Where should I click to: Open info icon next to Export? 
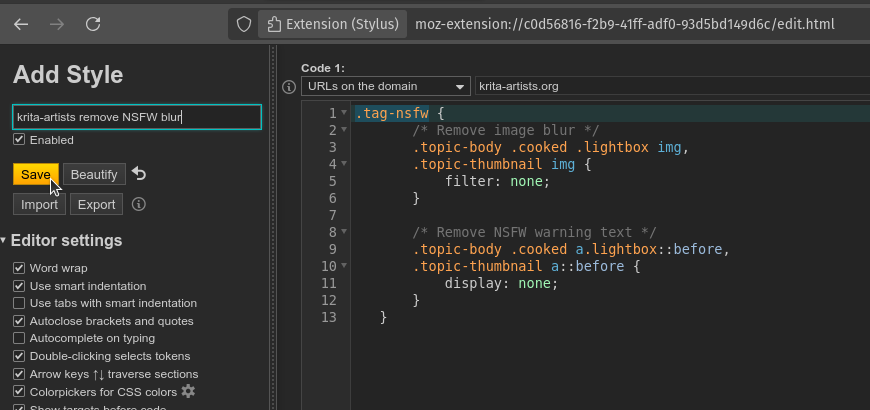click(x=139, y=204)
